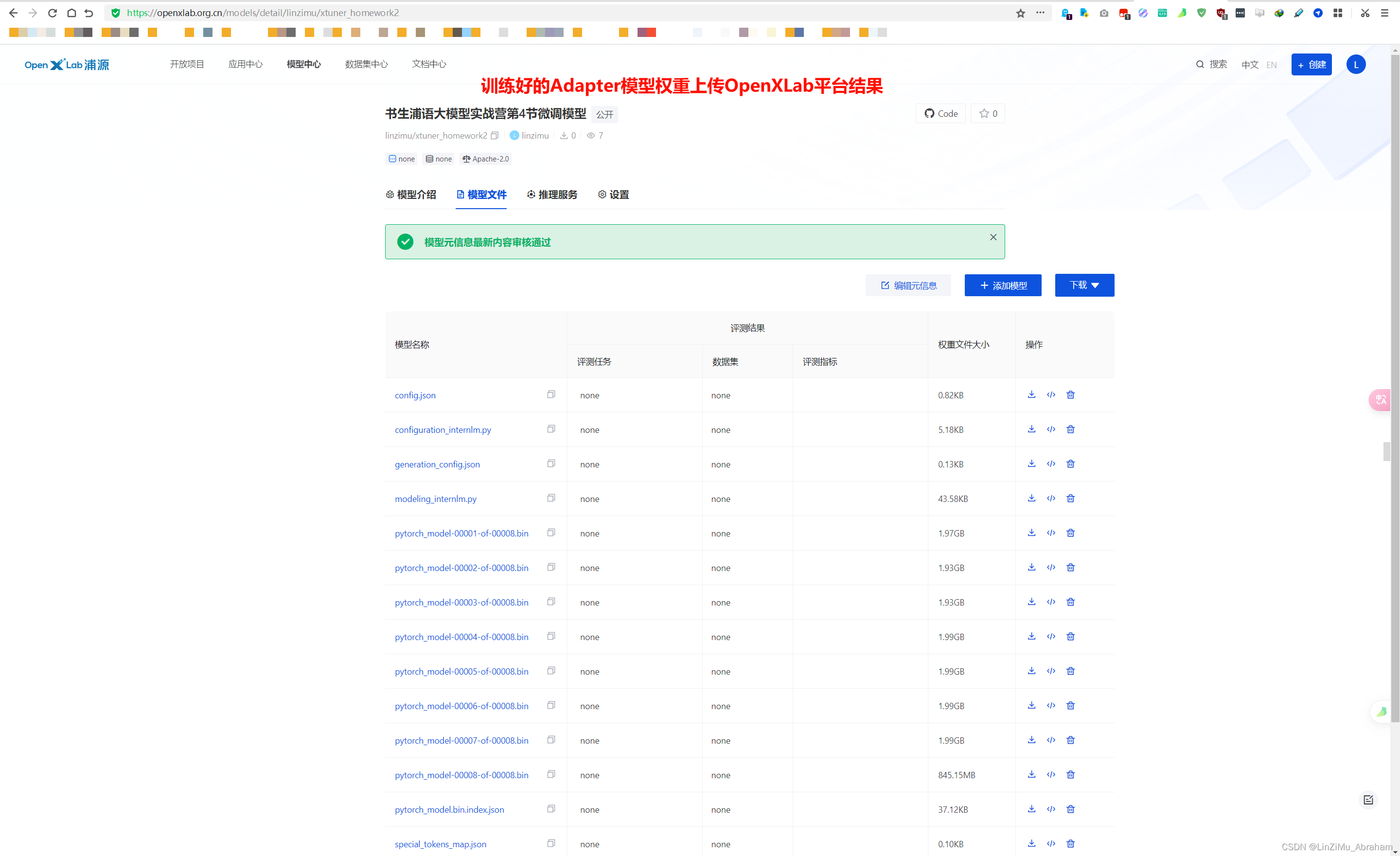Star the model repository
1400x856 pixels.
click(x=988, y=114)
